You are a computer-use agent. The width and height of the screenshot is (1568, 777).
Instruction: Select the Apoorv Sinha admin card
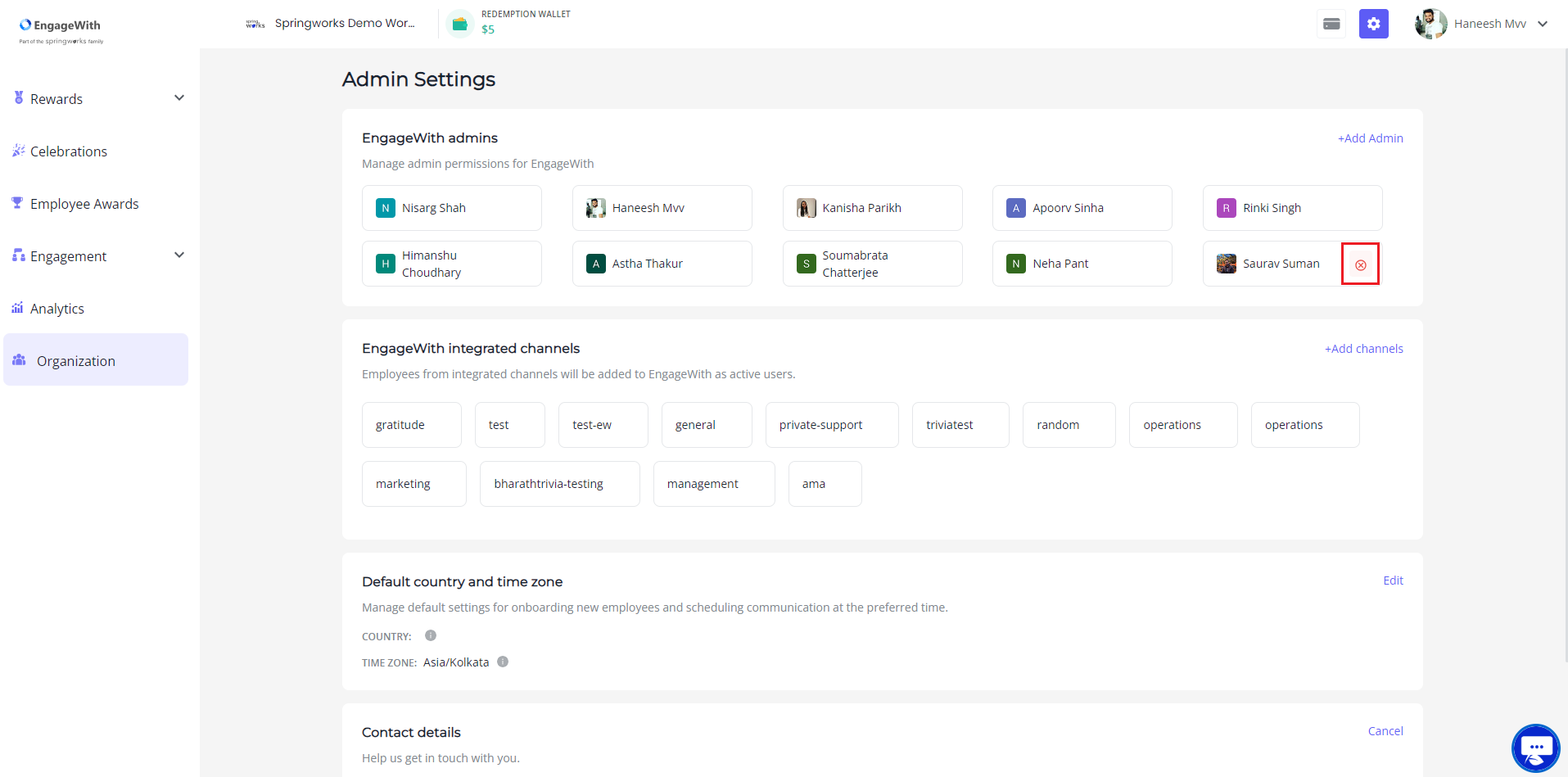(x=1082, y=208)
